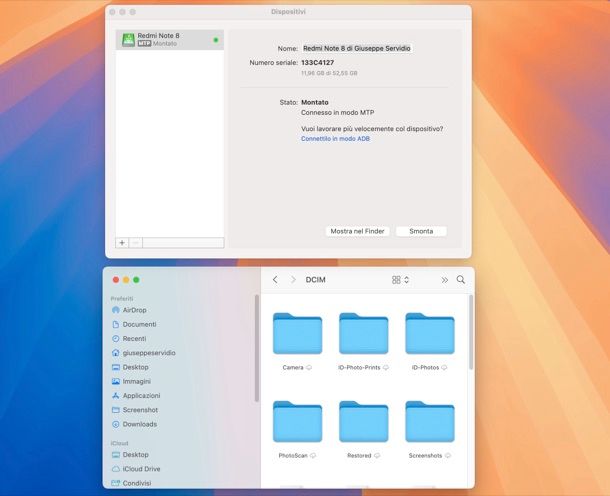The image size is (610, 496).
Task: Open the Connettilo in modo ADB link
Action: [335, 139]
